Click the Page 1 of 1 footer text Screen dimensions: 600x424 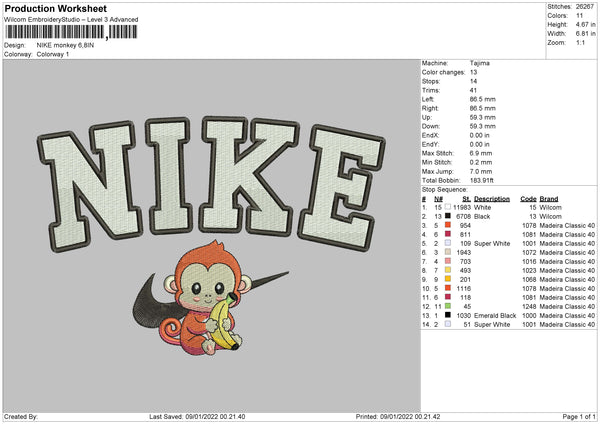tap(575, 415)
